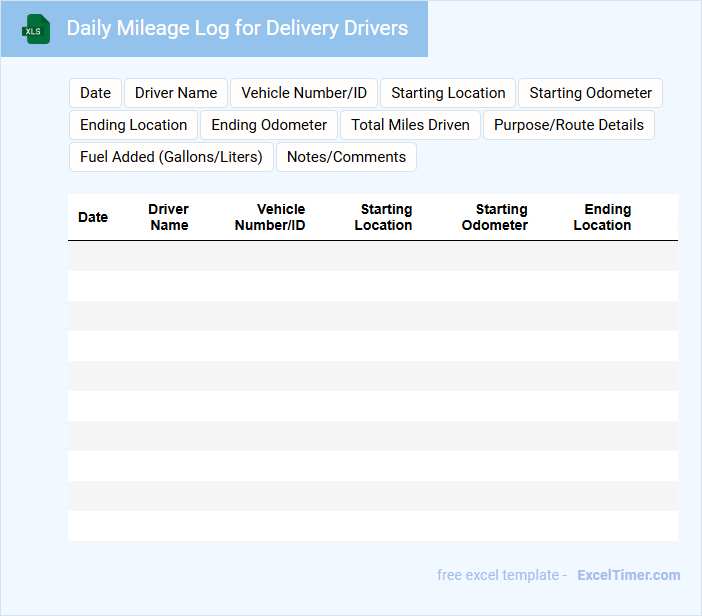Click the Starting Location column header
The image size is (702, 616).
pos(384,217)
